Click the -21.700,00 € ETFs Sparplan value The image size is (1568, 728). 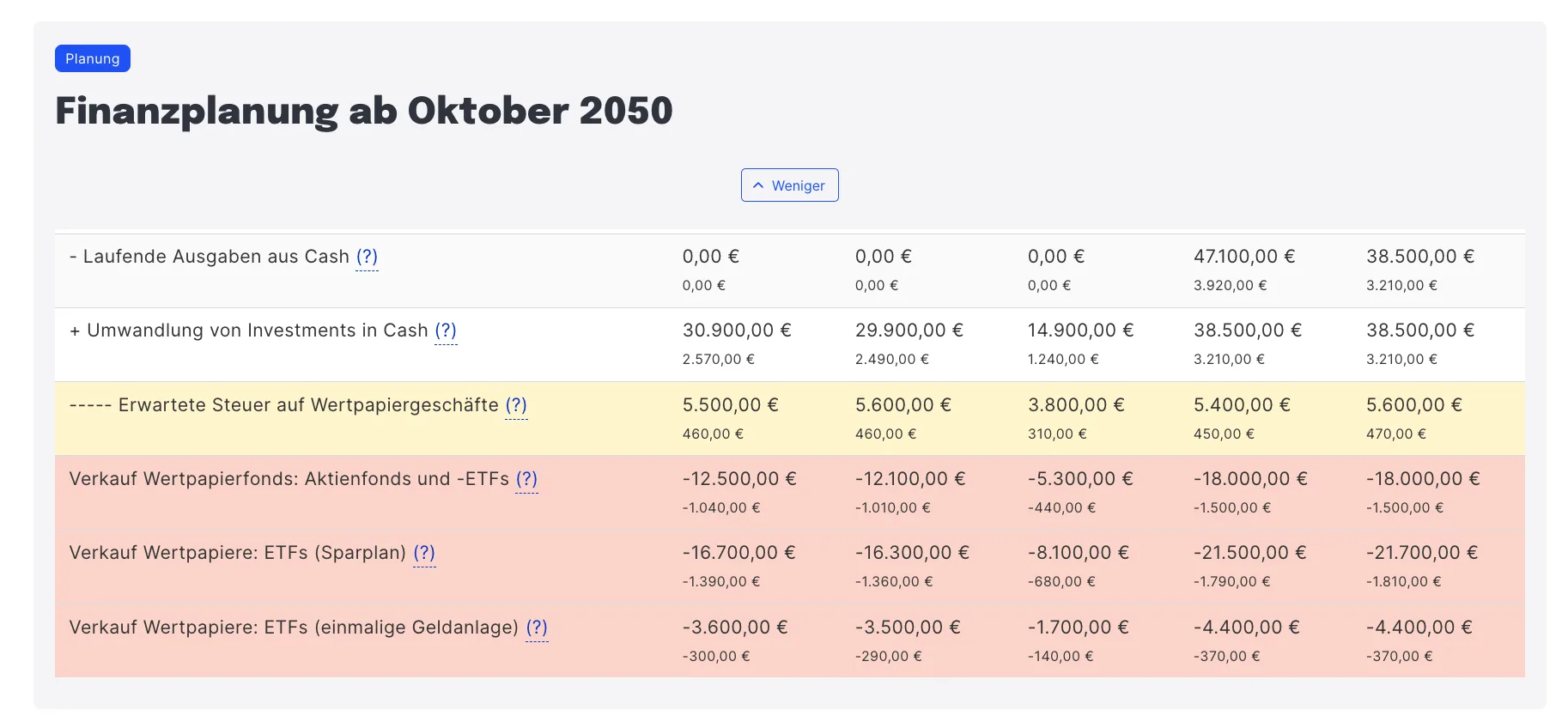1422,553
